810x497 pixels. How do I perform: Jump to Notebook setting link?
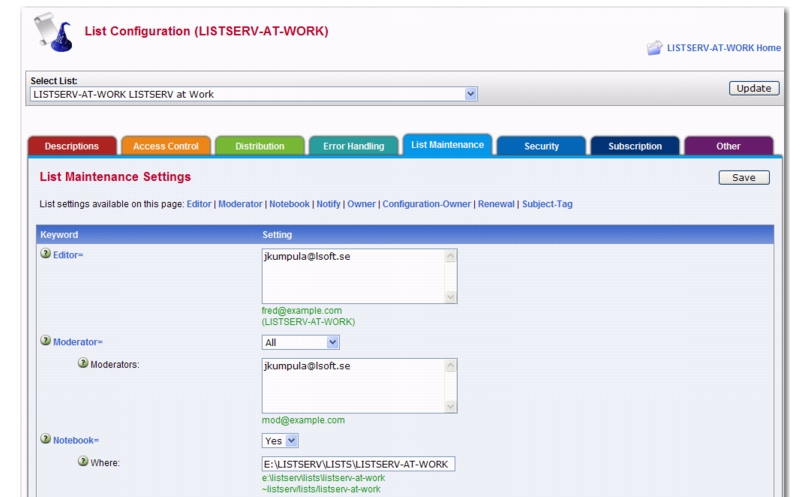click(289, 204)
